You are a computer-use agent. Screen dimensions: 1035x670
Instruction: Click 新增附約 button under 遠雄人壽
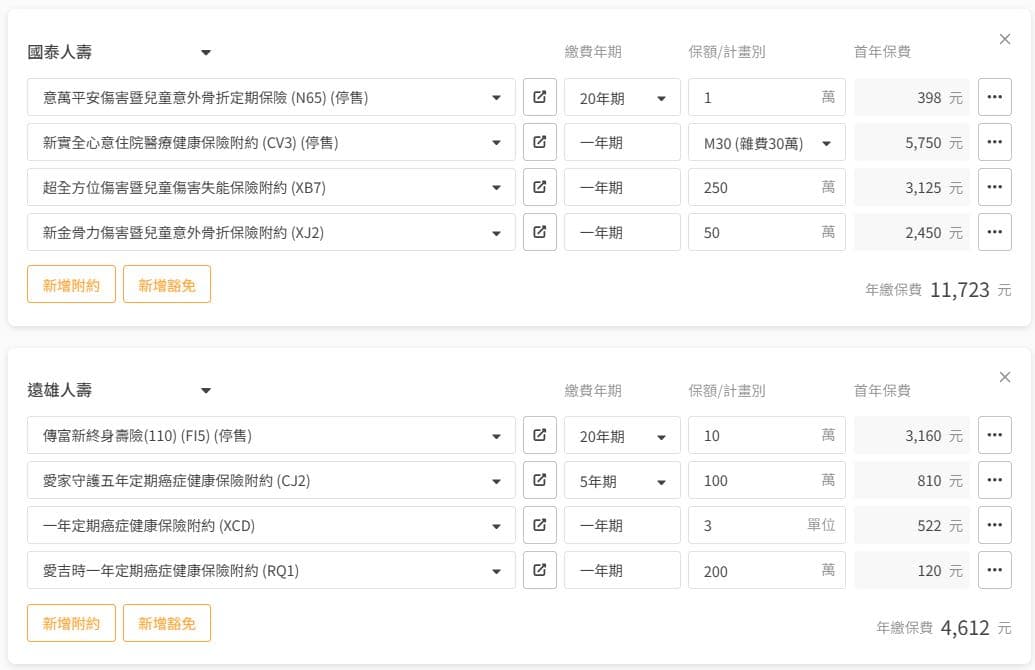(71, 623)
